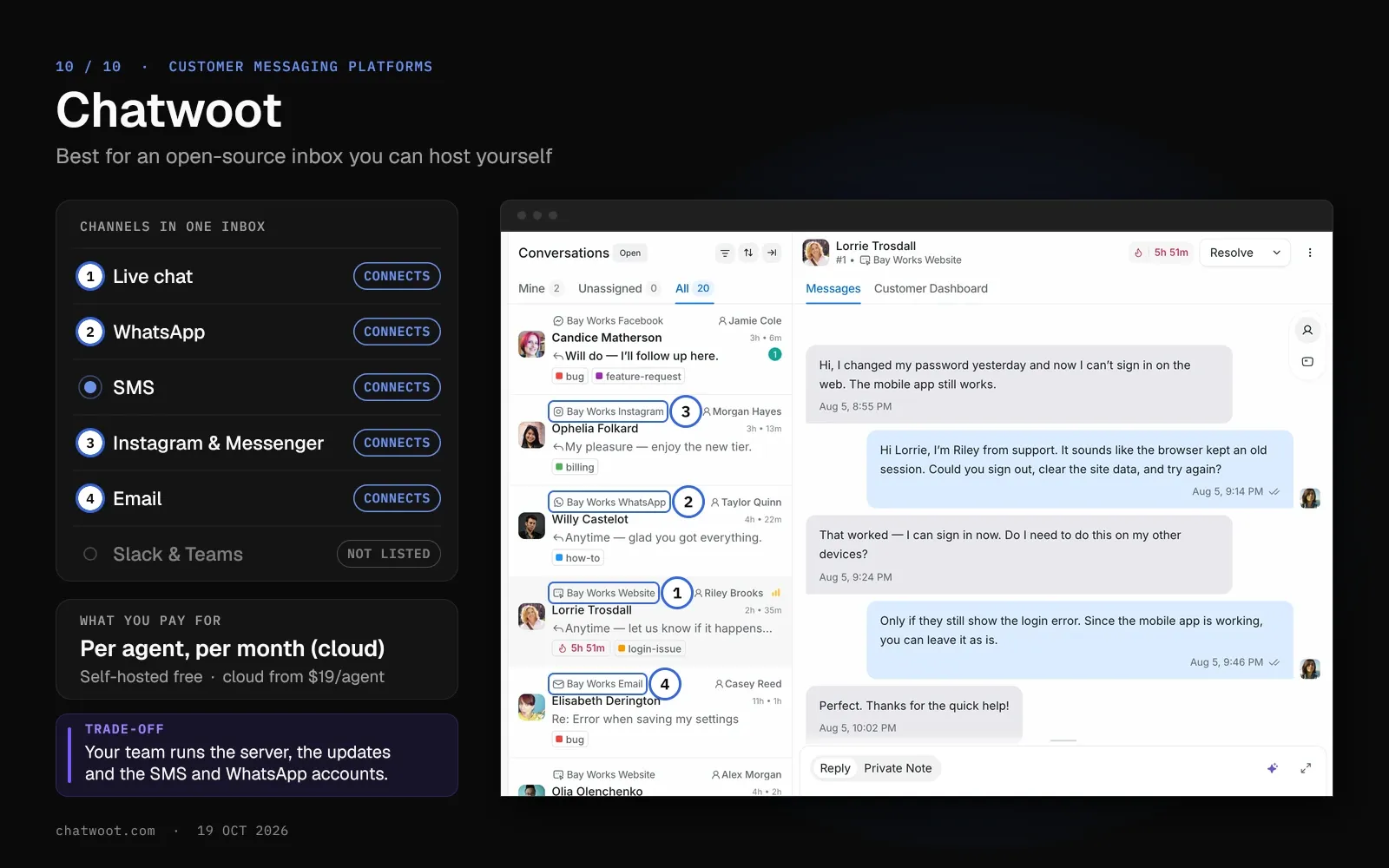Switch to the Unassigned tab
This screenshot has height=868, width=1389.
pyautogui.click(x=619, y=288)
